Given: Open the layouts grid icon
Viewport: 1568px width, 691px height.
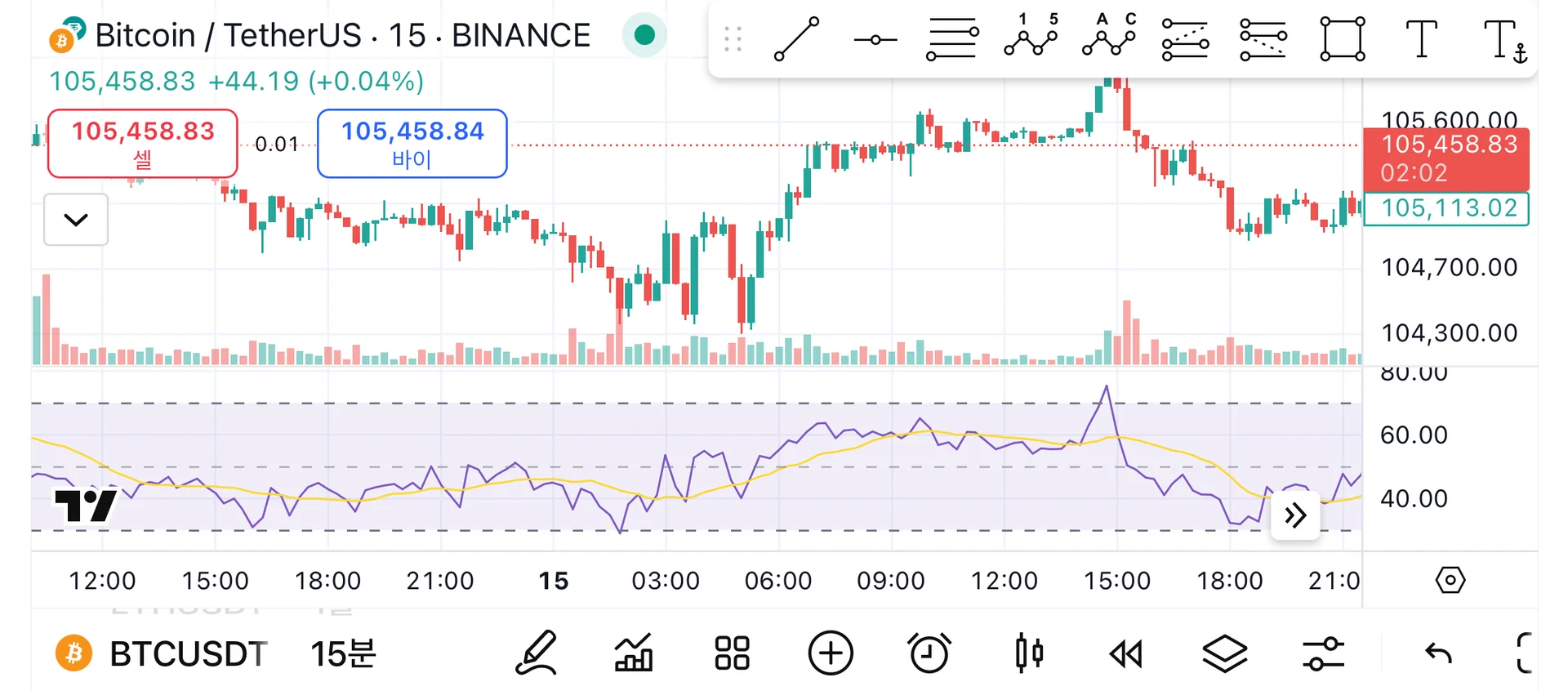Looking at the screenshot, I should (x=732, y=653).
